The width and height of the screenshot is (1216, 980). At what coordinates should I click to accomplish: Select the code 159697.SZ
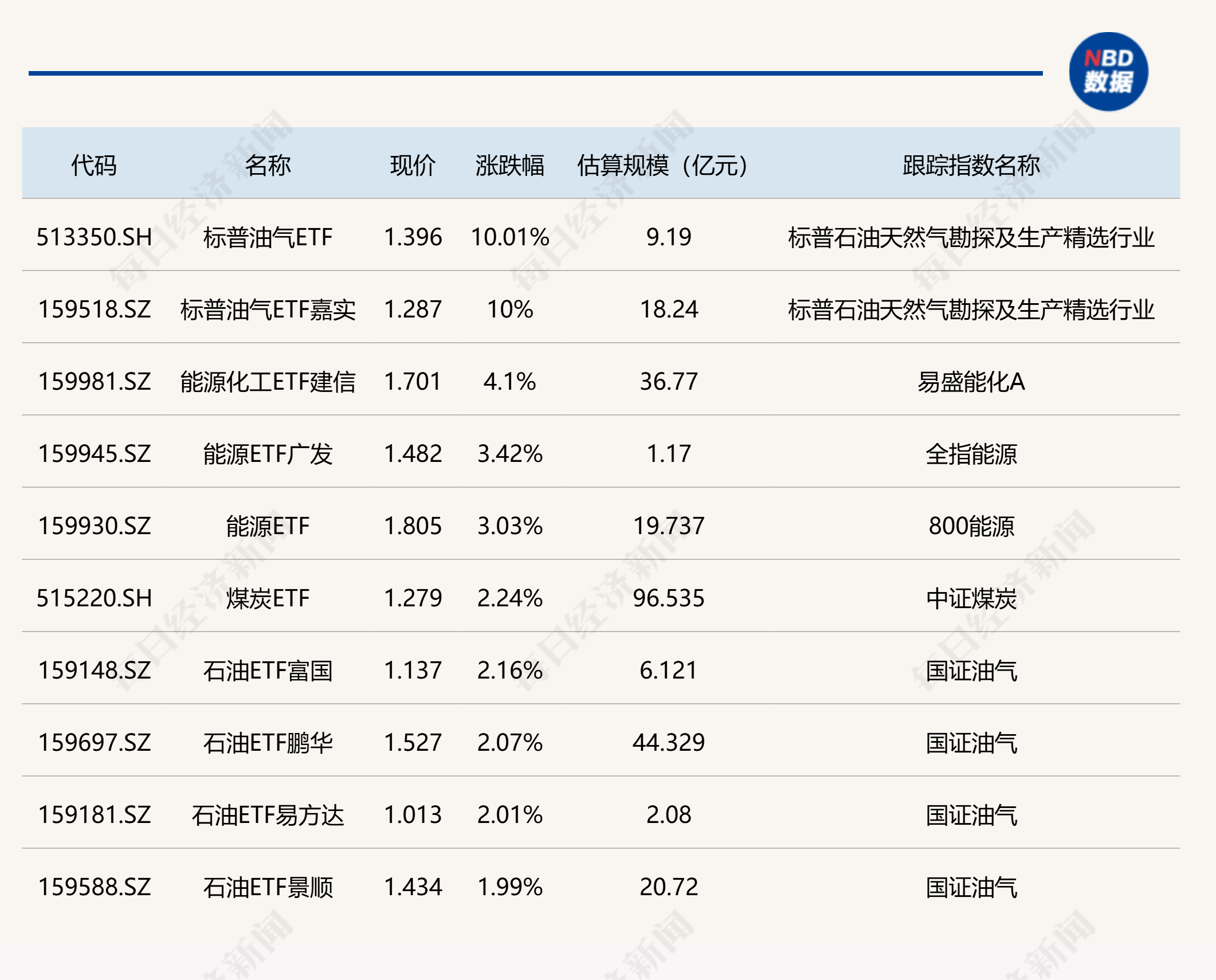coord(94,743)
